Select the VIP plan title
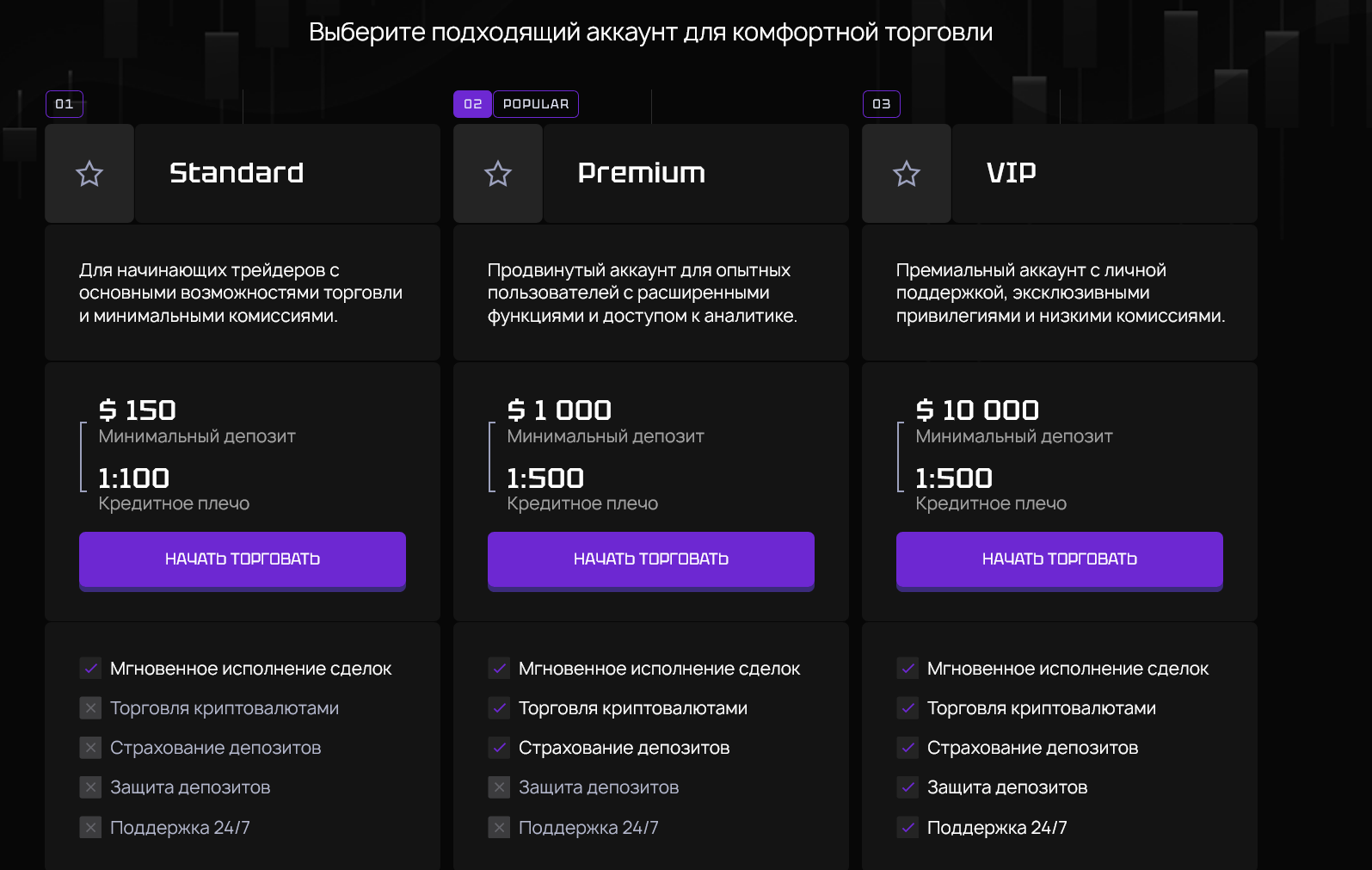The width and height of the screenshot is (1372, 870). (x=1012, y=173)
